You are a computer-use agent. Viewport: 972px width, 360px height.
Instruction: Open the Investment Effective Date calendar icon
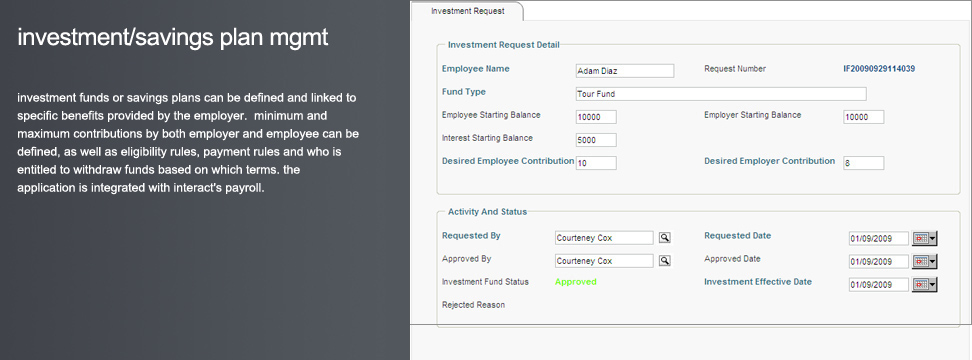(921, 284)
